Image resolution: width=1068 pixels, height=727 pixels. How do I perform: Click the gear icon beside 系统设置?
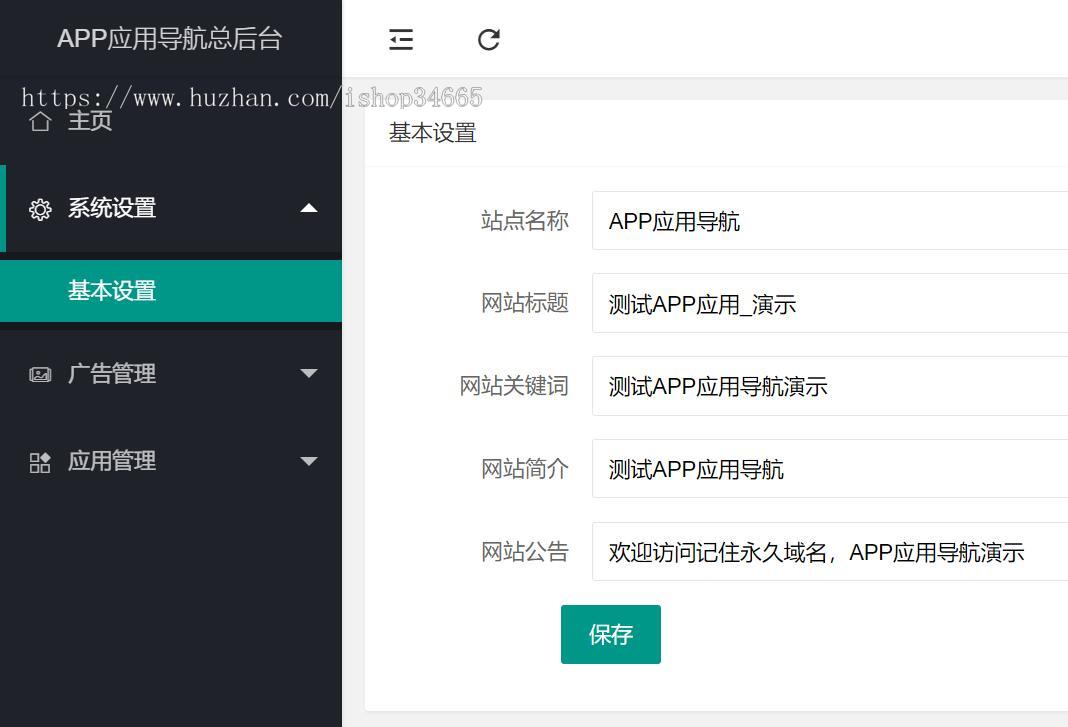coord(40,209)
